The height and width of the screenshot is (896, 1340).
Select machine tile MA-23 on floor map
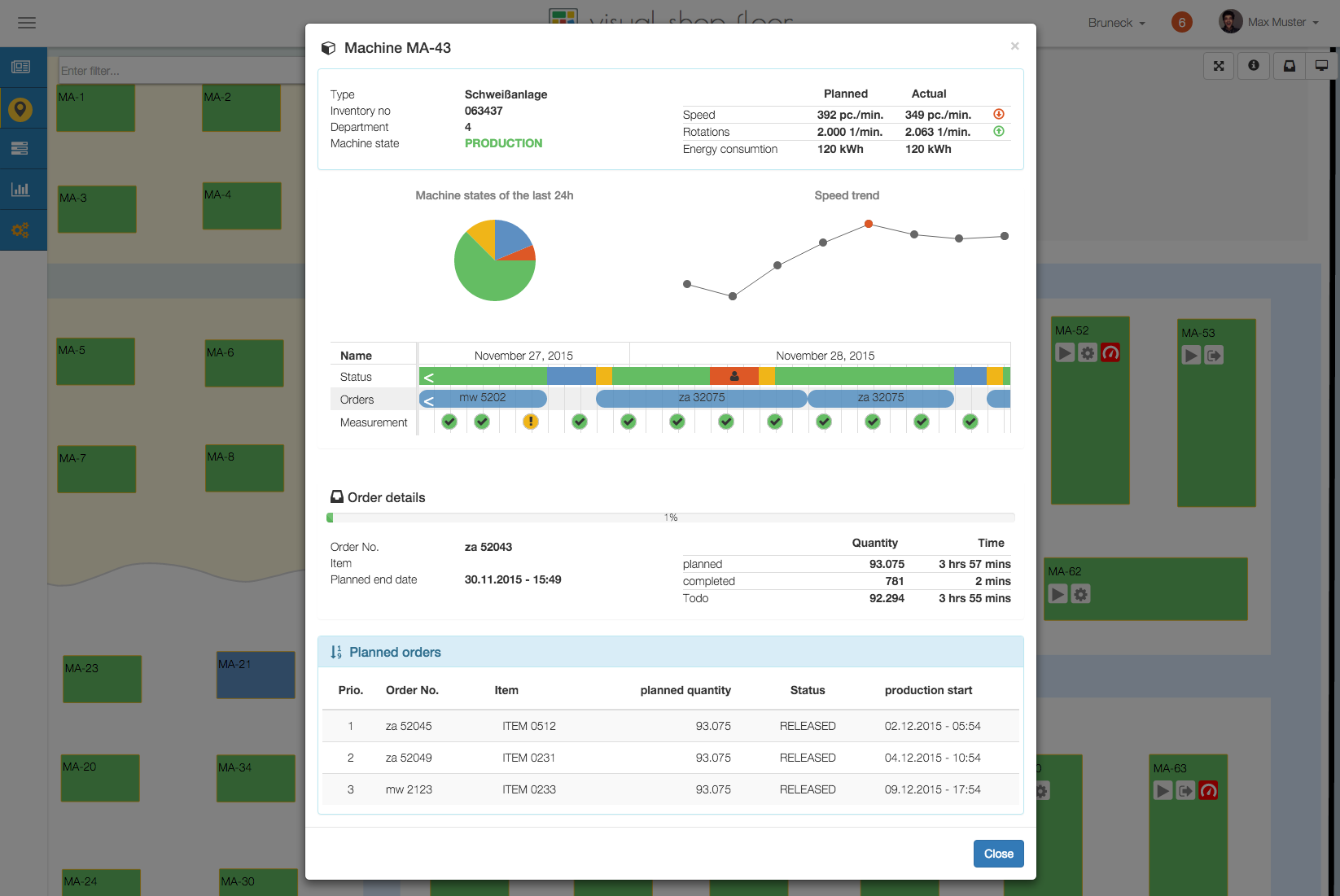[x=103, y=679]
